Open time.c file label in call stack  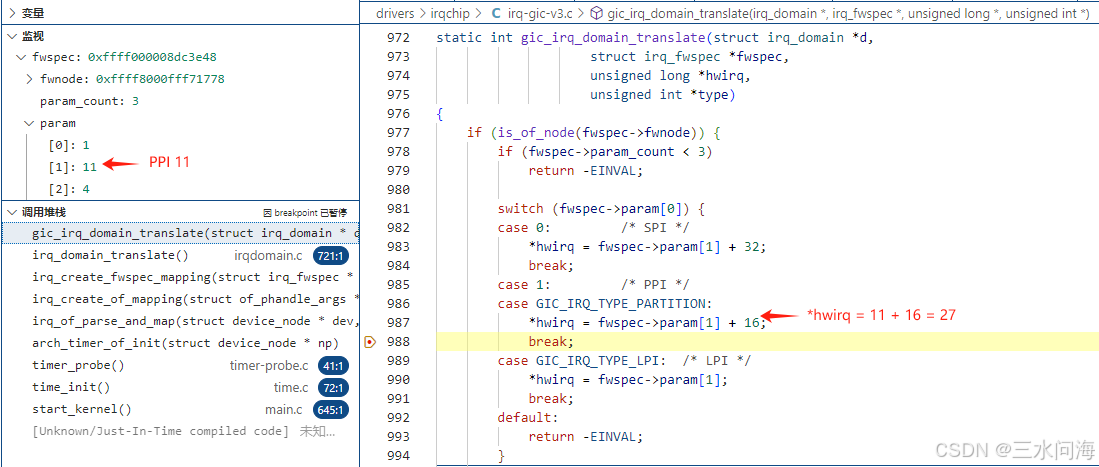291,387
